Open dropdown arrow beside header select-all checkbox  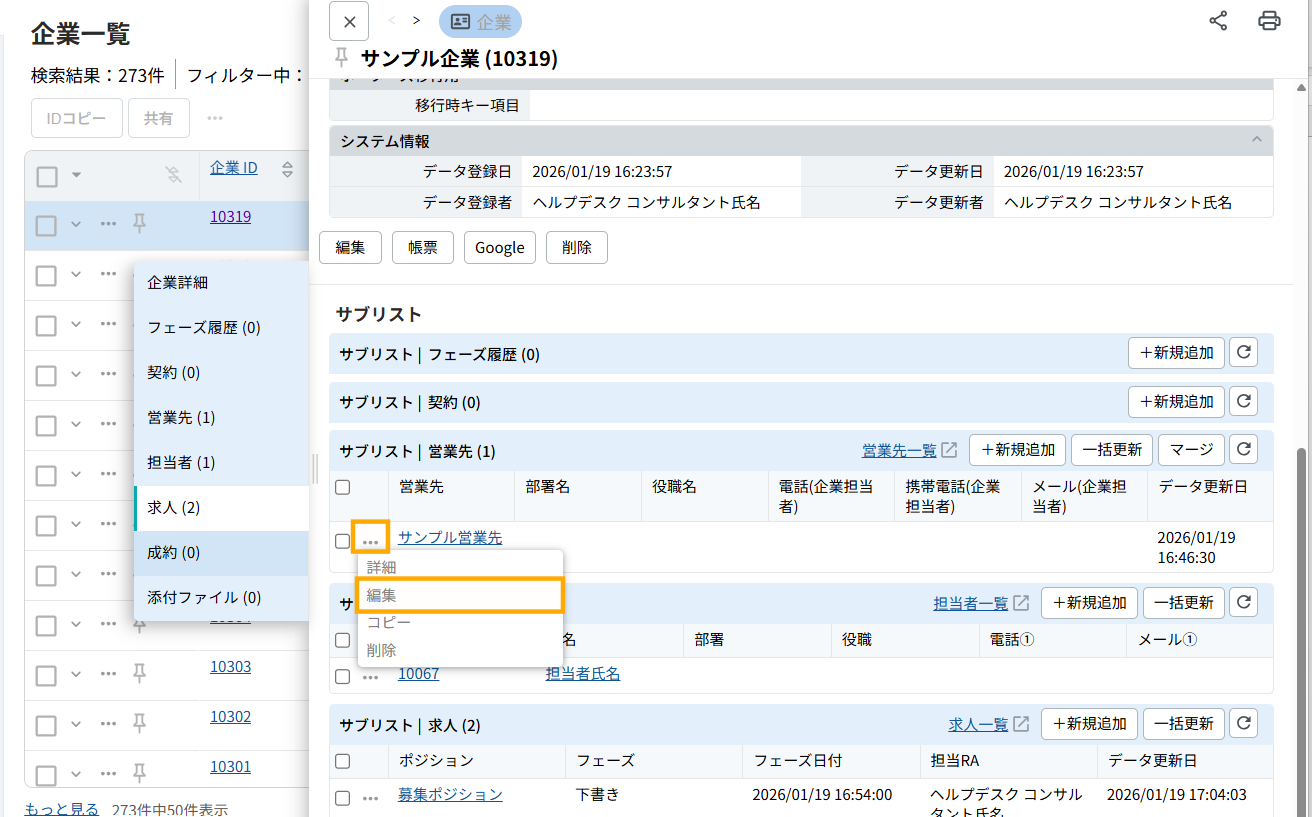pos(76,177)
